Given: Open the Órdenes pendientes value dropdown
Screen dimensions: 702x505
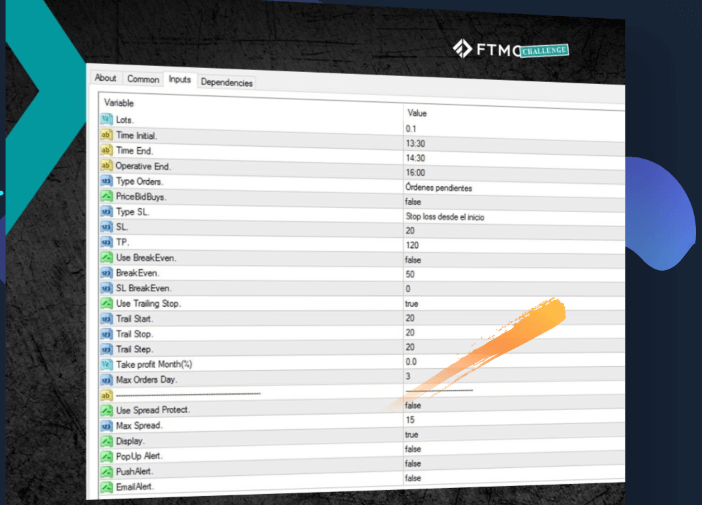Looking at the screenshot, I should click(x=514, y=188).
